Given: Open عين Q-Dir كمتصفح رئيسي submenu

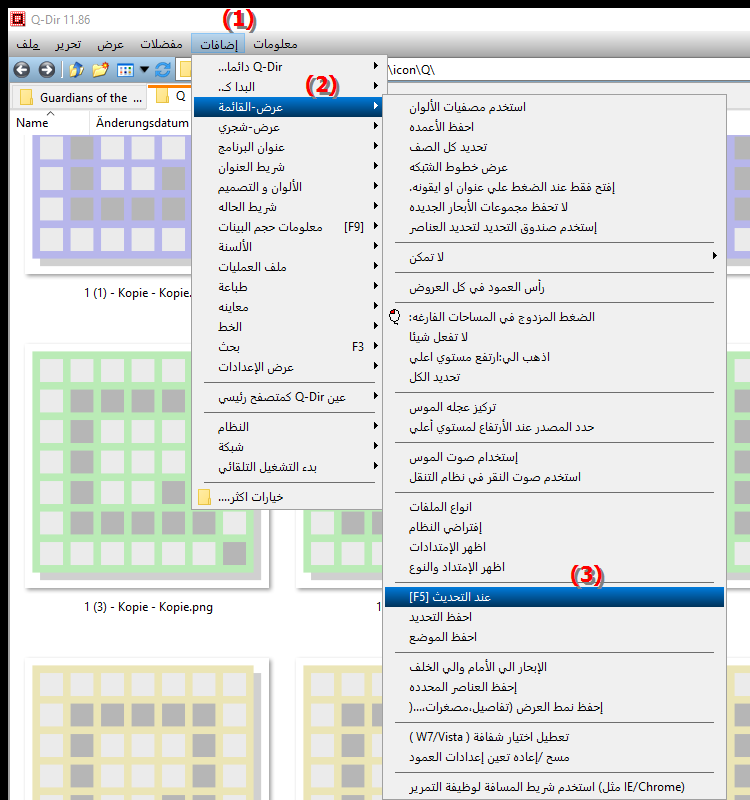Looking at the screenshot, I should pos(287,397).
